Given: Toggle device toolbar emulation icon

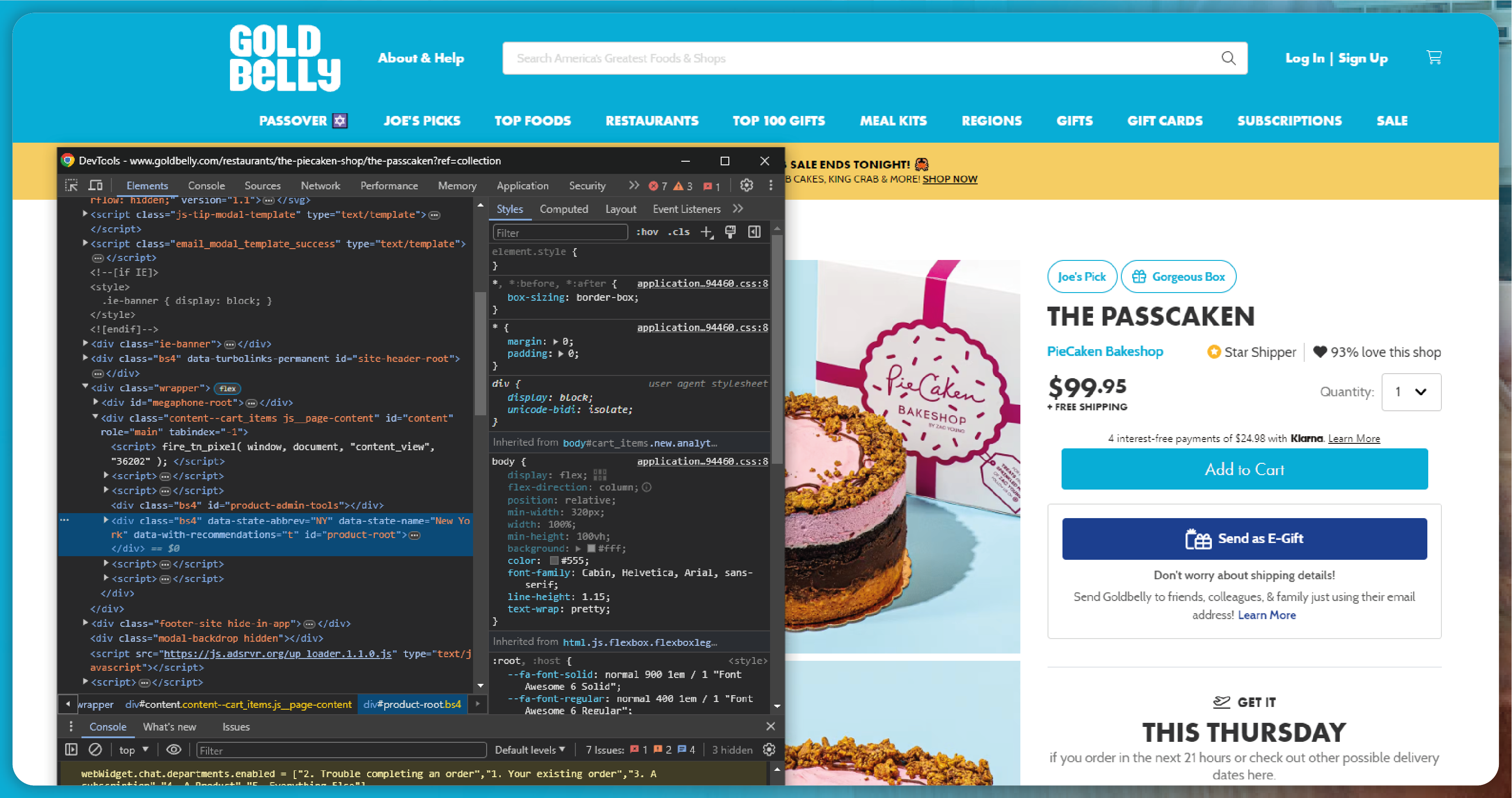Looking at the screenshot, I should 97,186.
